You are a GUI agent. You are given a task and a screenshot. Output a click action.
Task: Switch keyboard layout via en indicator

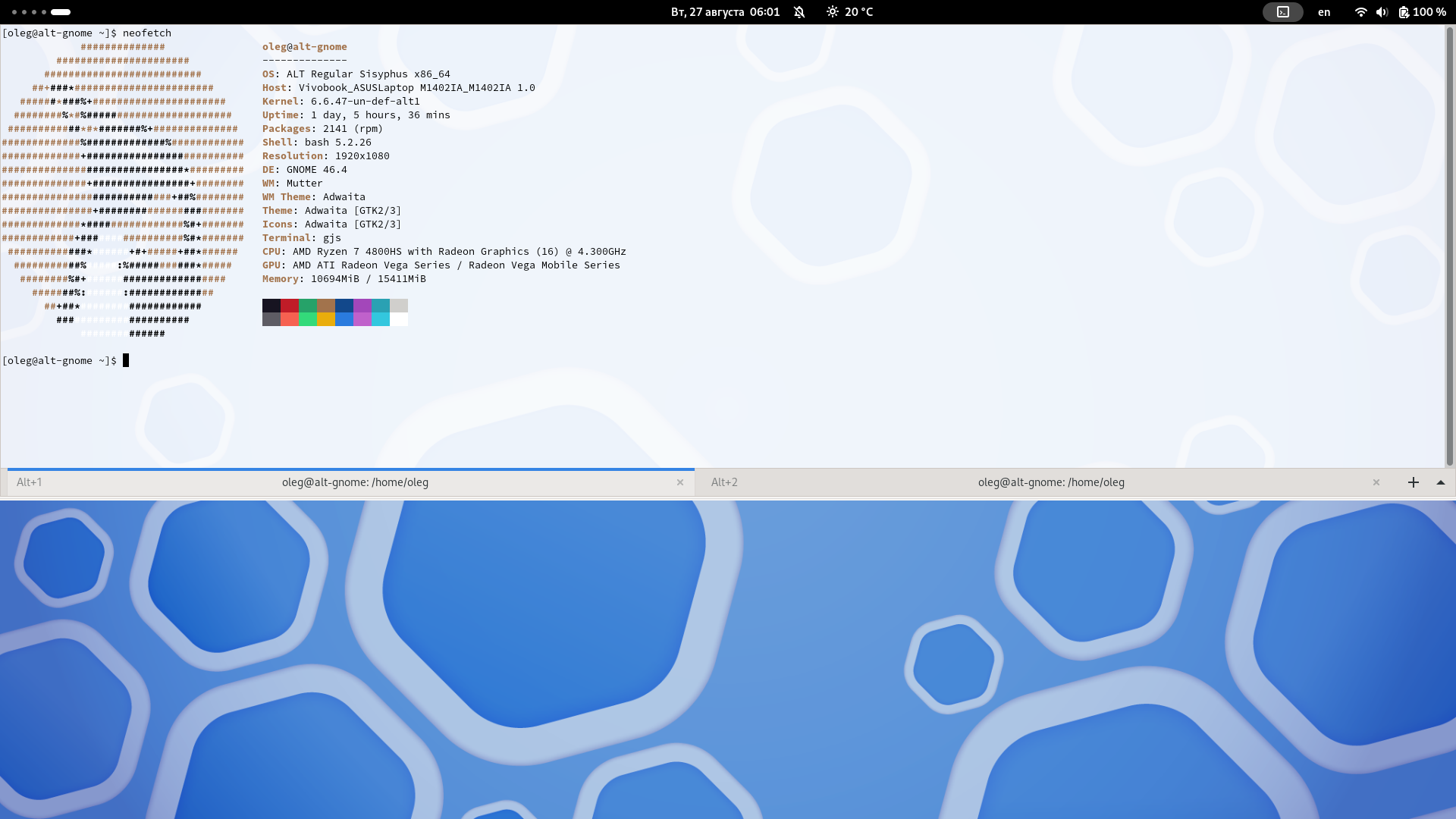pos(1324,12)
